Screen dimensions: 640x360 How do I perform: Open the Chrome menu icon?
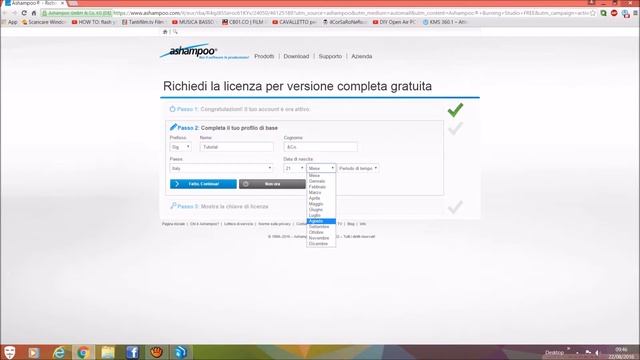point(636,13)
